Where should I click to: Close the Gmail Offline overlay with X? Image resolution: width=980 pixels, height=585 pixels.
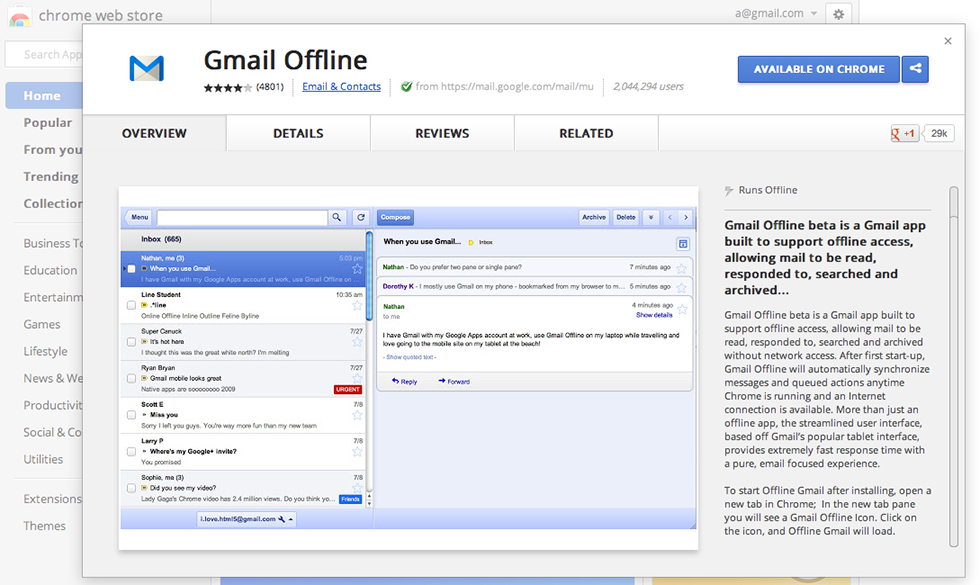948,41
